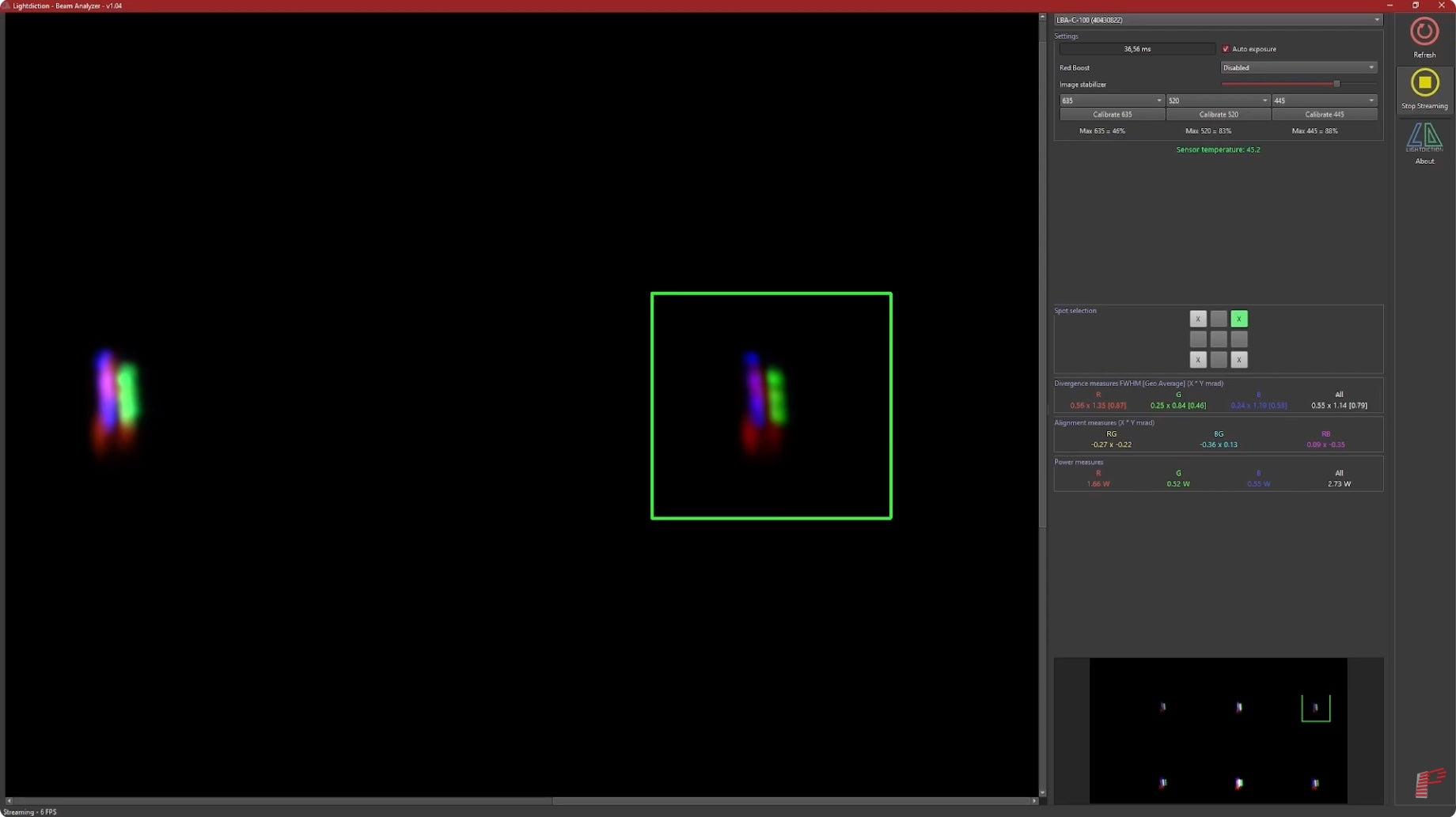Click red divergence value 0.56 x 1.35

(1098, 406)
